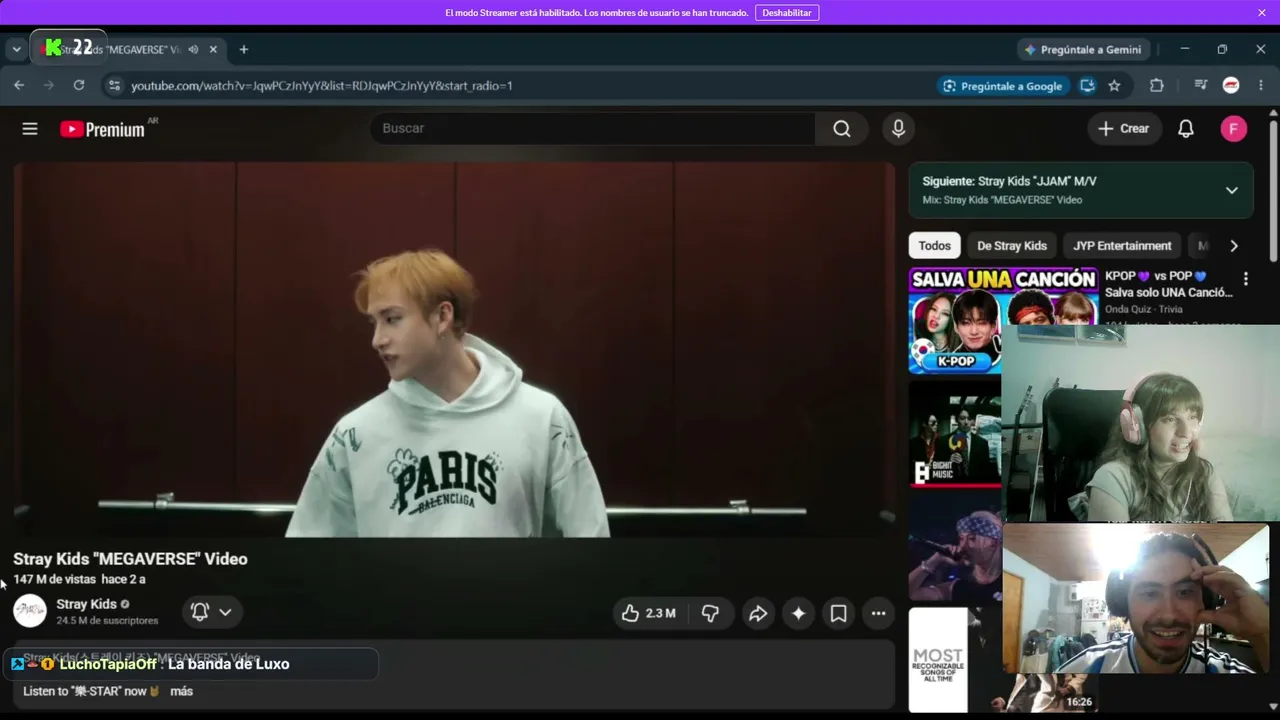Close the Stray Kids MEGAVERSE tab

click(x=213, y=49)
